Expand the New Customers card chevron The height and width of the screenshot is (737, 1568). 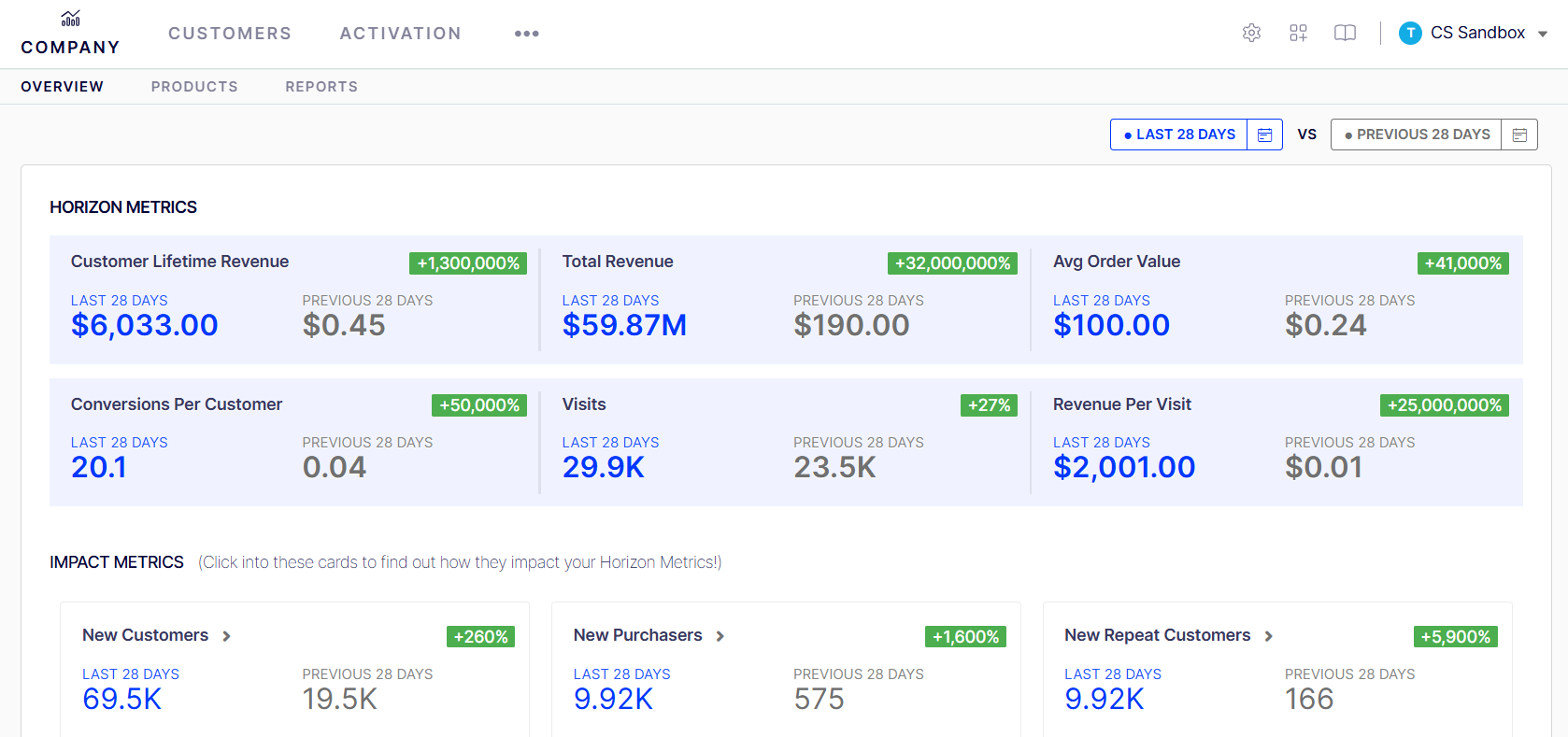226,636
